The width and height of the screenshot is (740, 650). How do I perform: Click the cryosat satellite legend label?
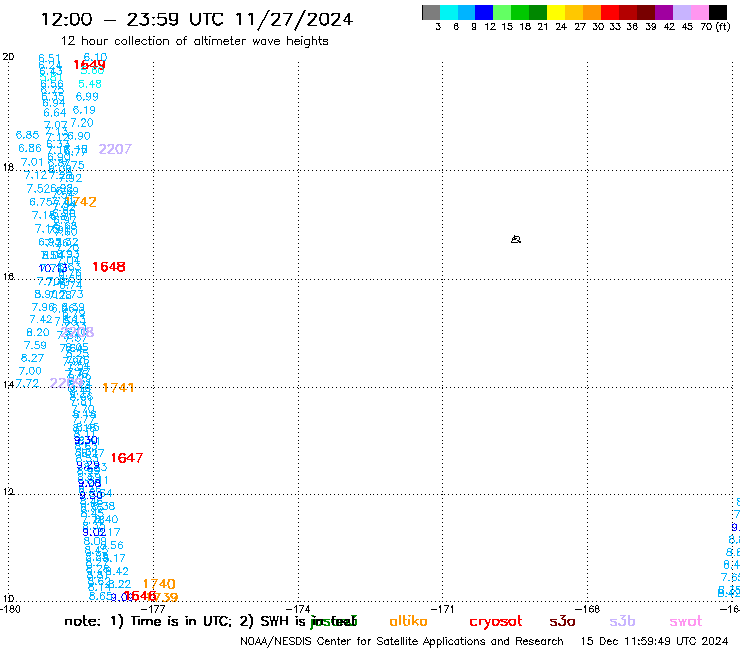(496, 621)
